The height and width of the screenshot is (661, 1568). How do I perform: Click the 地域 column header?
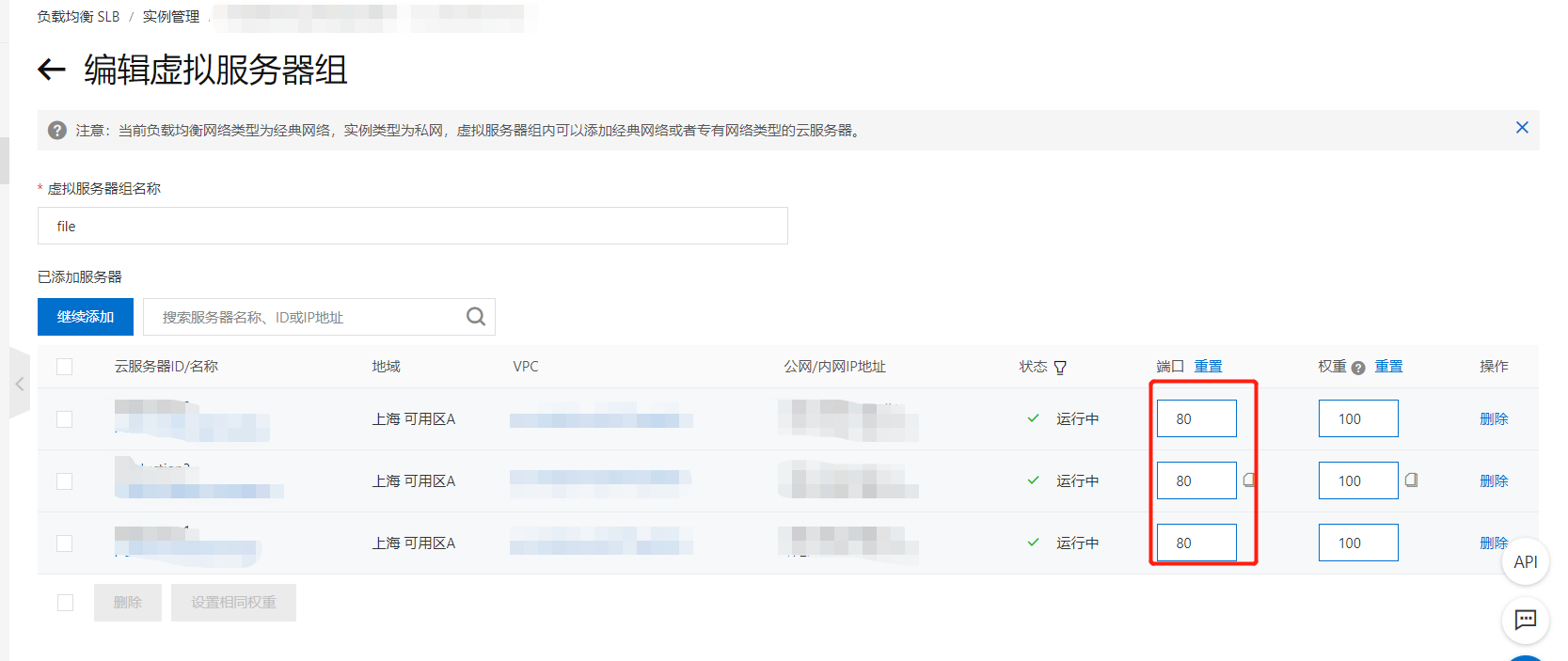pos(387,367)
